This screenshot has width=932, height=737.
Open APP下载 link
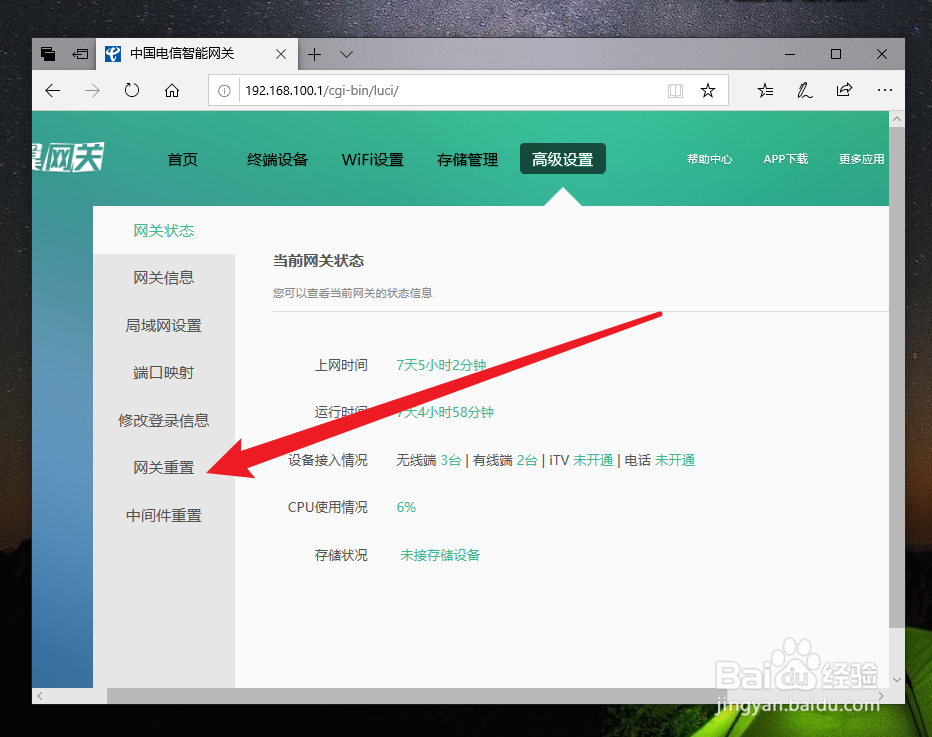point(786,158)
